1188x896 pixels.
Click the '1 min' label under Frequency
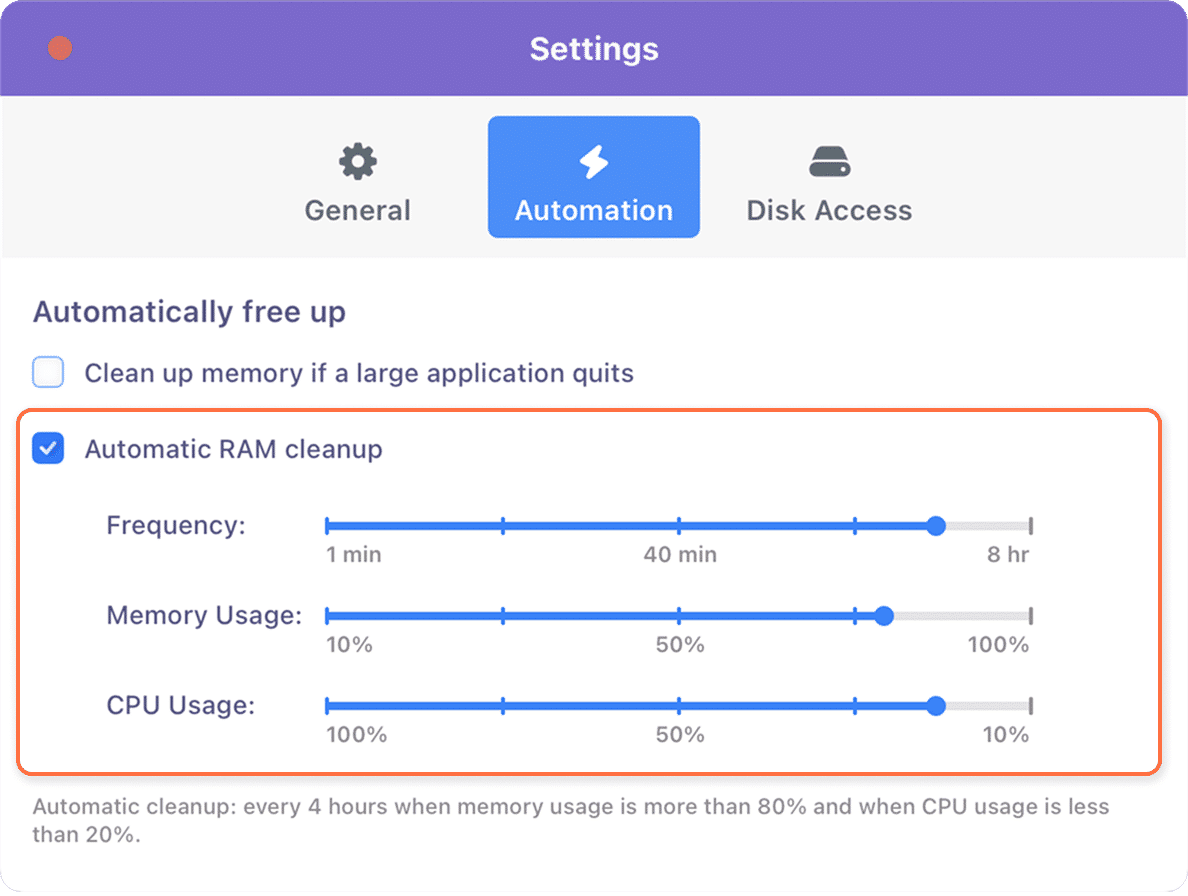click(x=354, y=555)
